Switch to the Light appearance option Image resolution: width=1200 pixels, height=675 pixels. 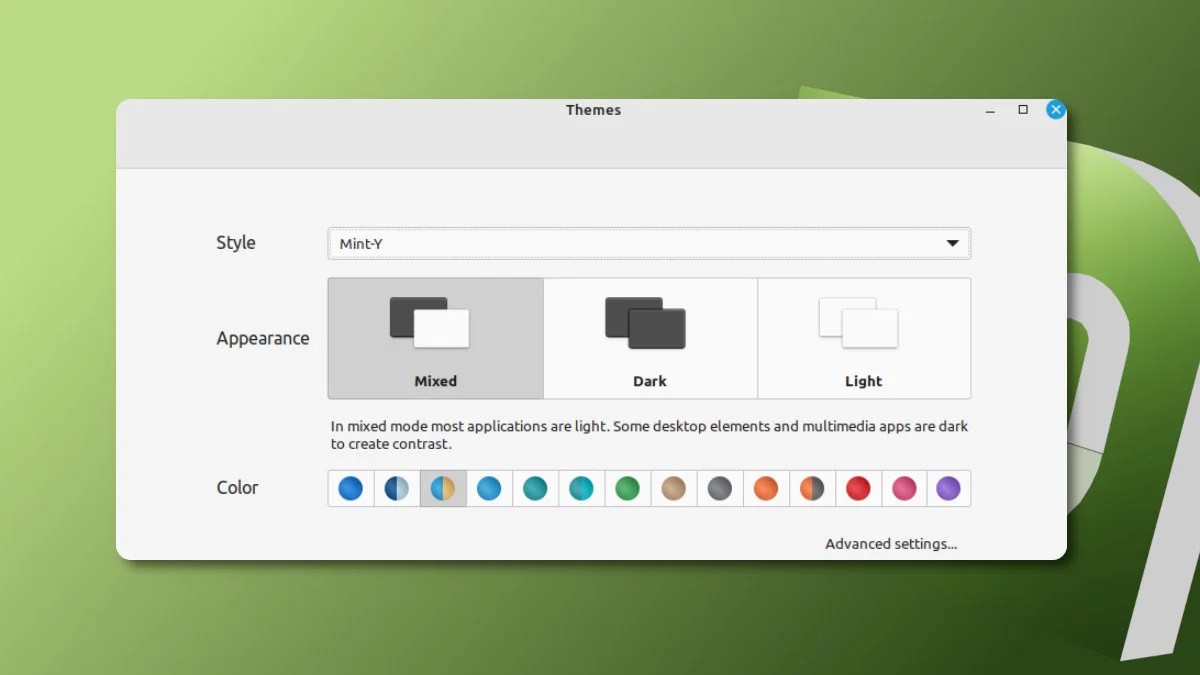tap(864, 338)
